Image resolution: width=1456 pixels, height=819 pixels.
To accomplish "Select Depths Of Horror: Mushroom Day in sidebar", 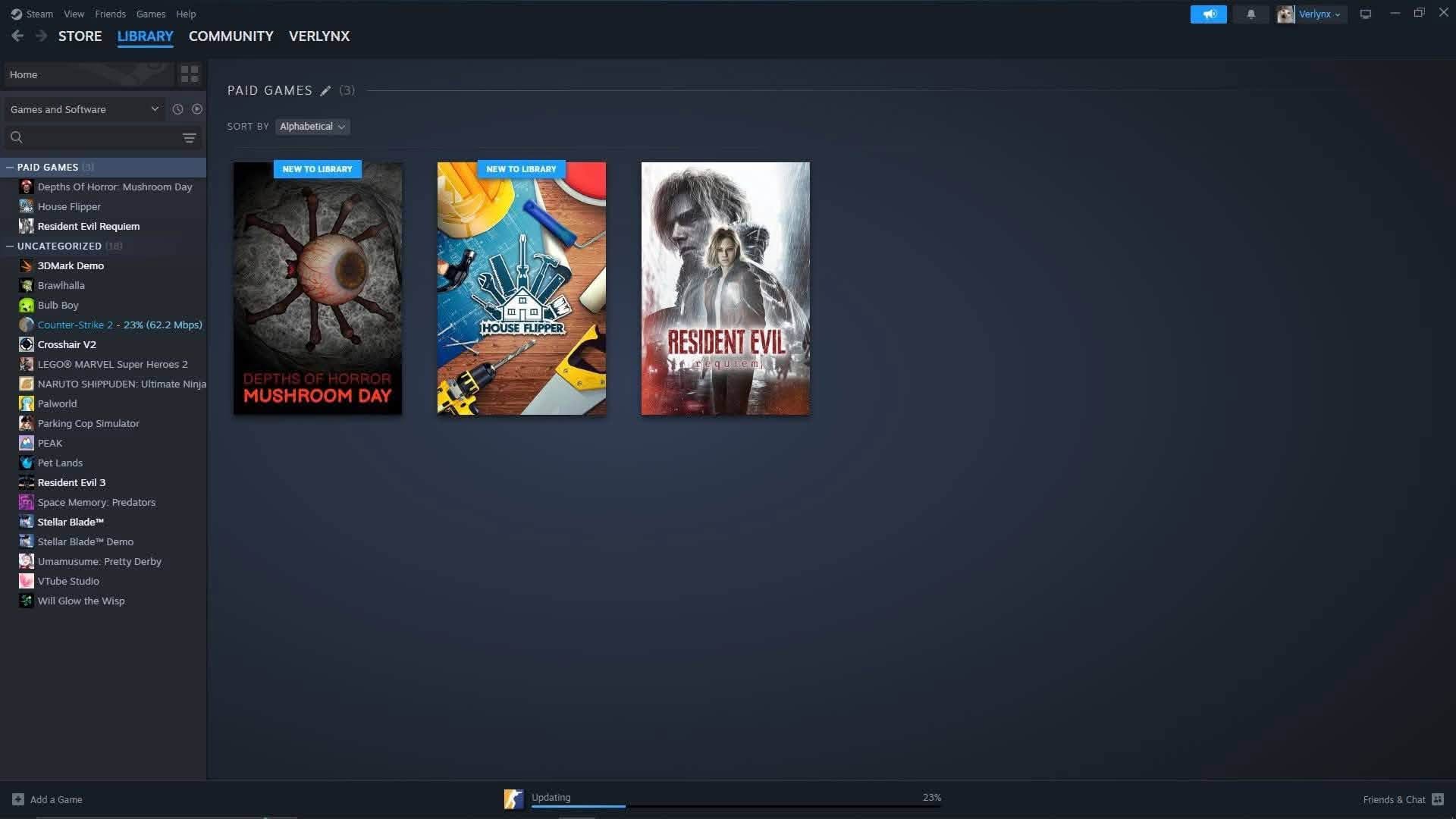I will (103, 187).
